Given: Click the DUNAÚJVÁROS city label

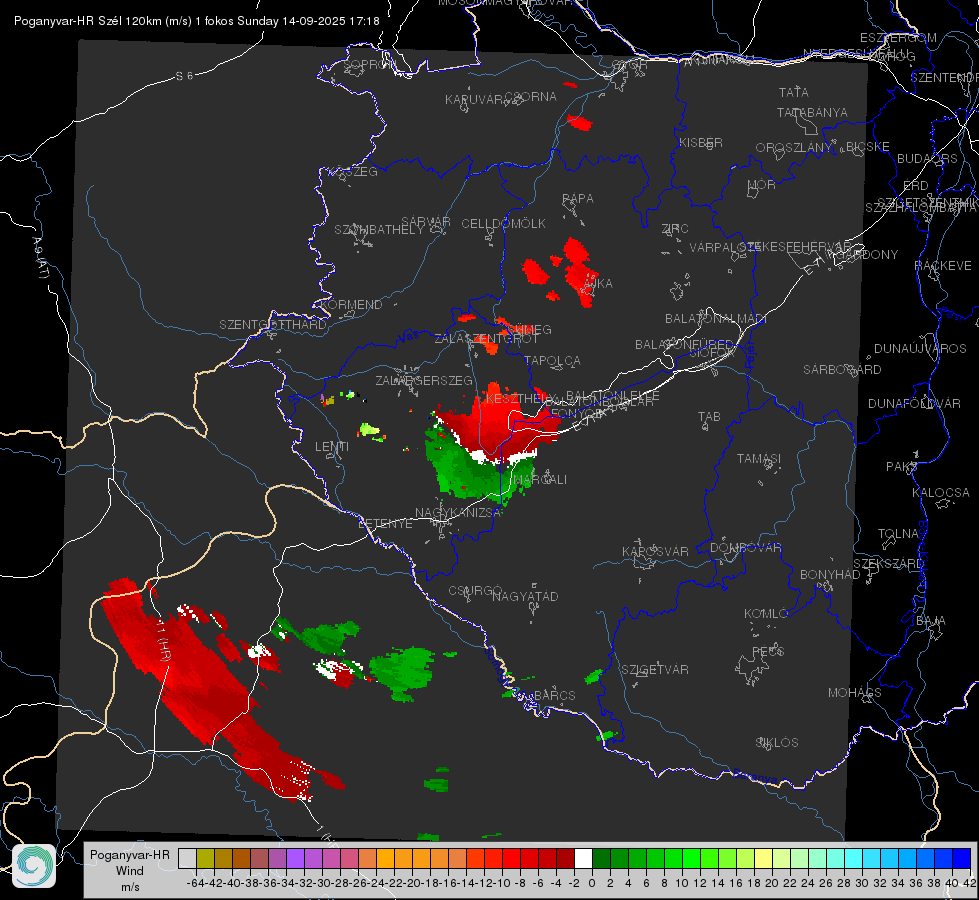Looking at the screenshot, I should coord(920,349).
